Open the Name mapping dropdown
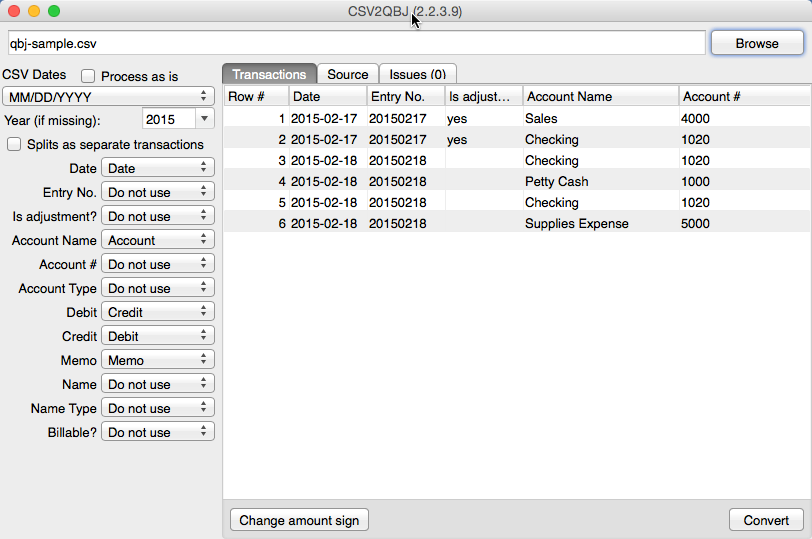The width and height of the screenshot is (812, 539). 157,384
